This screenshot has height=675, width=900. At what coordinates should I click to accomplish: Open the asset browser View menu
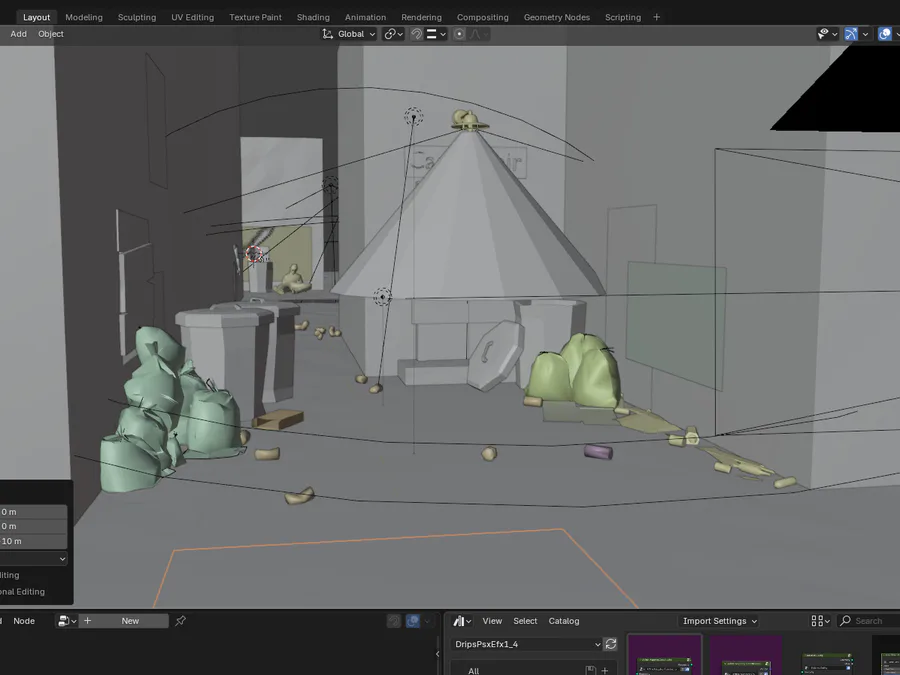(x=492, y=621)
